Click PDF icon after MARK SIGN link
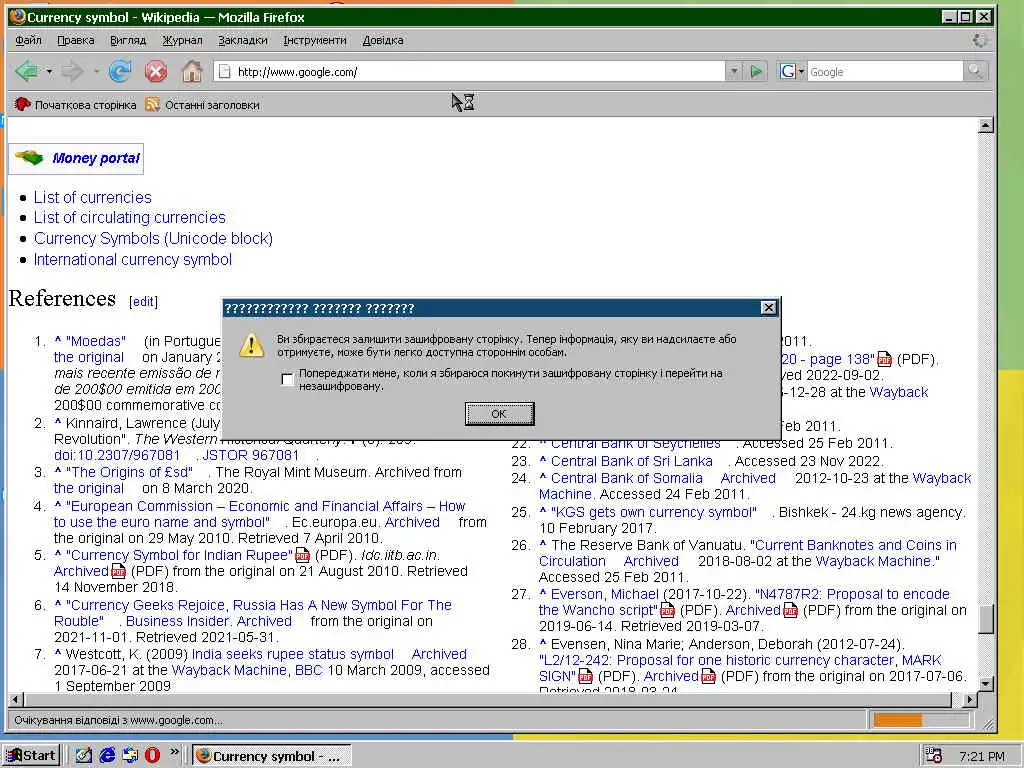1024x768 pixels. point(584,676)
